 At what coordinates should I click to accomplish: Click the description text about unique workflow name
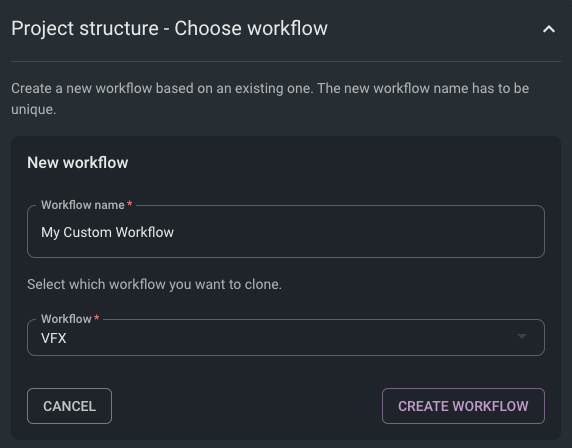270,99
